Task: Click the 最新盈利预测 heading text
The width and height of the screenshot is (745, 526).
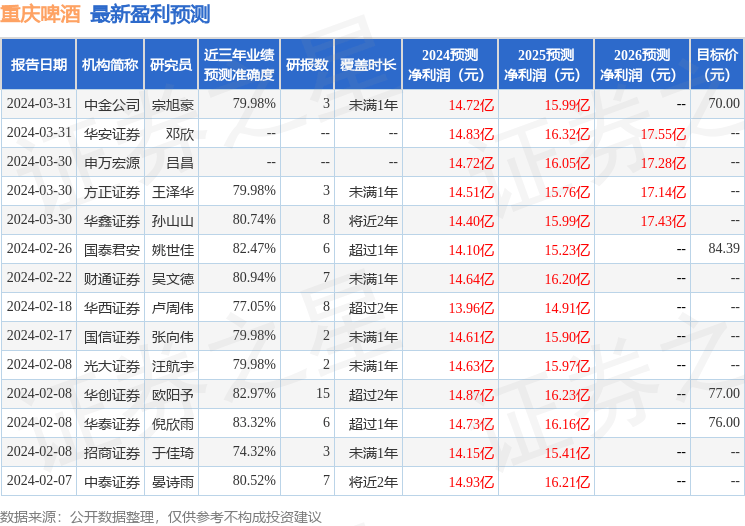Action: (150, 14)
